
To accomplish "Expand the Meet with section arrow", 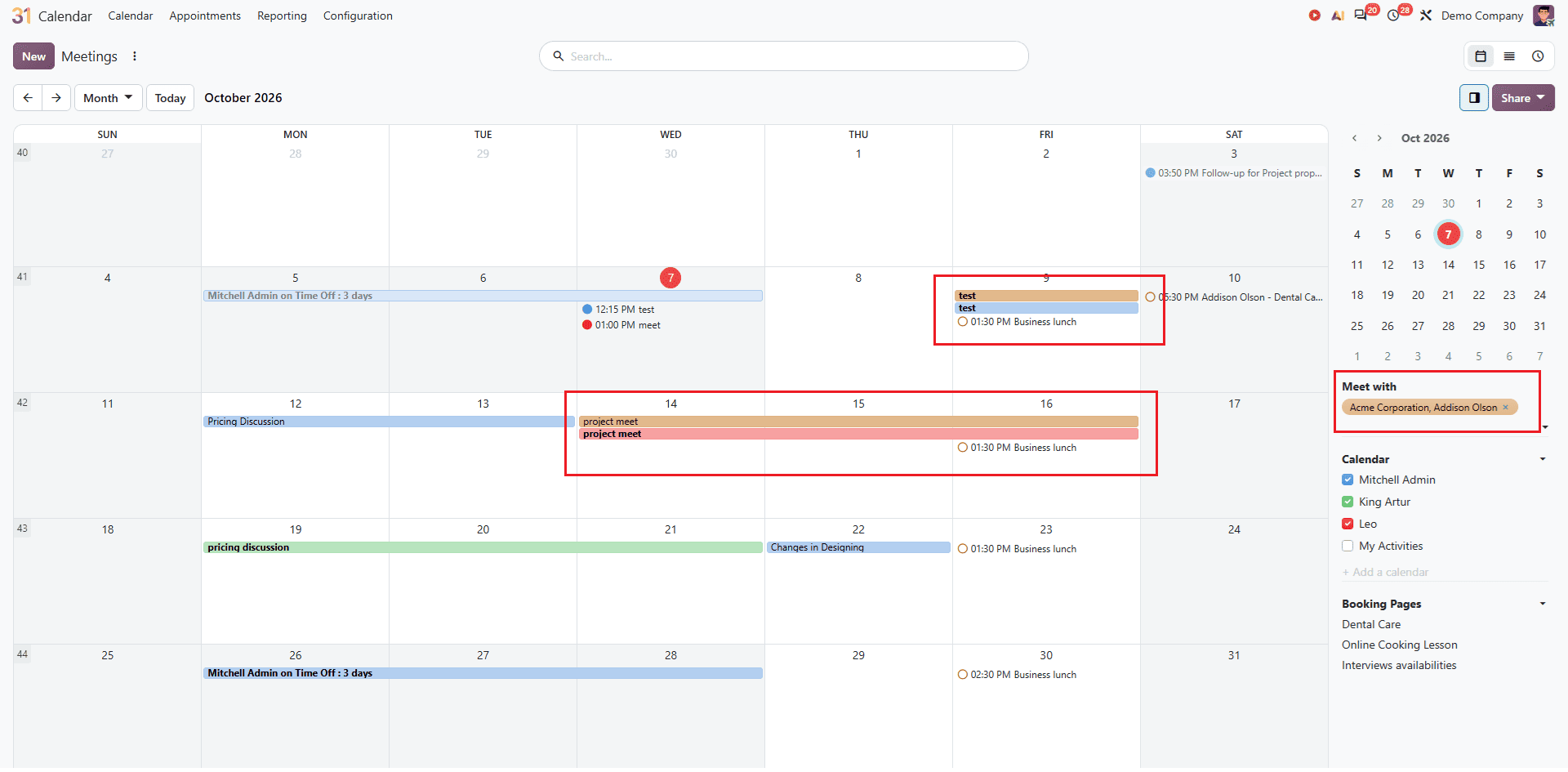I will [x=1544, y=427].
